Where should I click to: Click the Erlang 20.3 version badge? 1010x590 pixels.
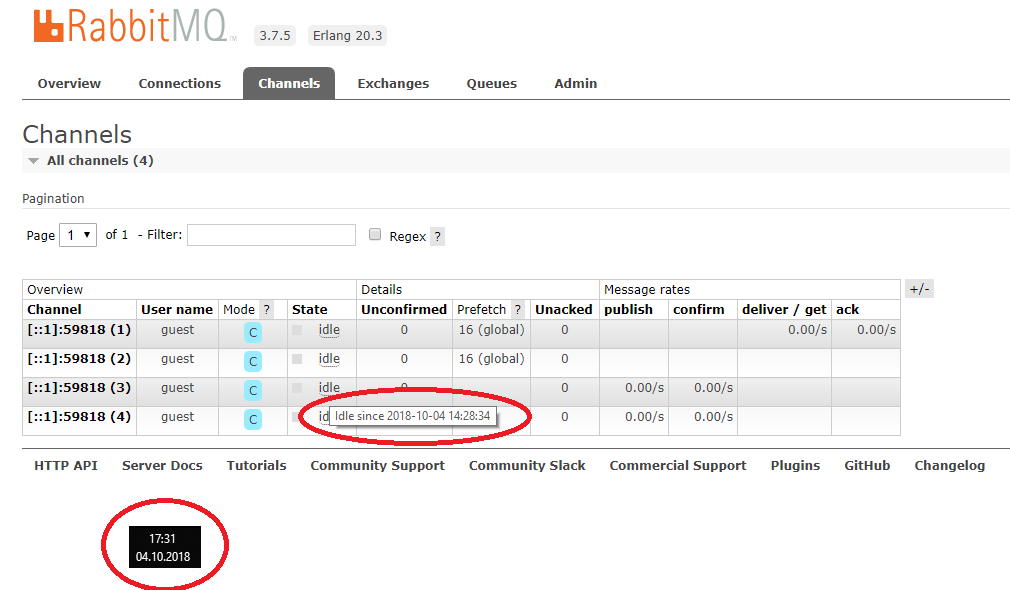coord(347,35)
